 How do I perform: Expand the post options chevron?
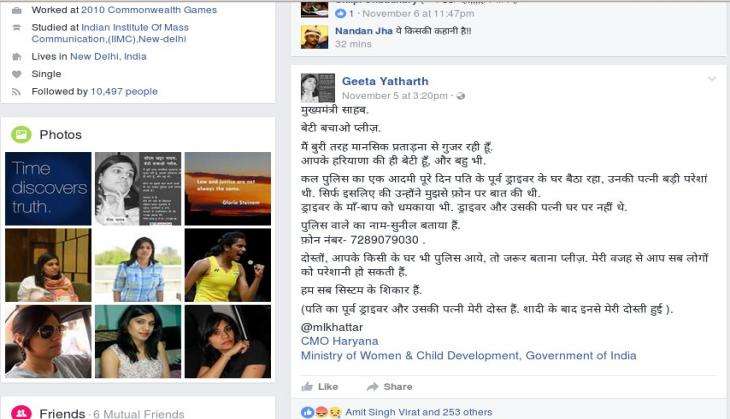coord(712,79)
